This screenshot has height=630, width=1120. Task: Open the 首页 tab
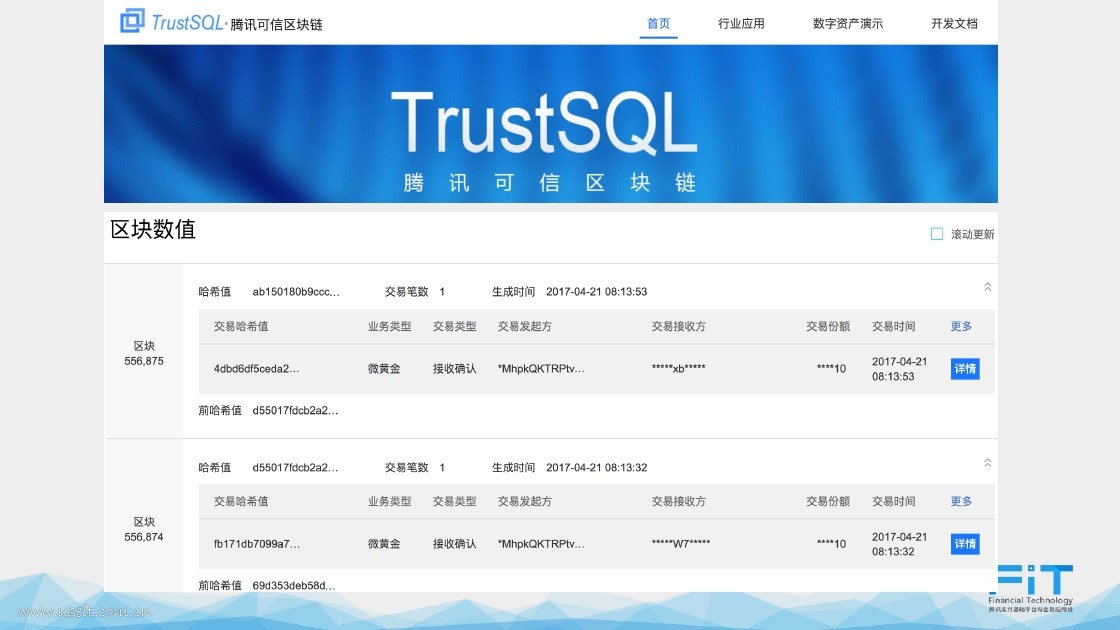[x=658, y=24]
